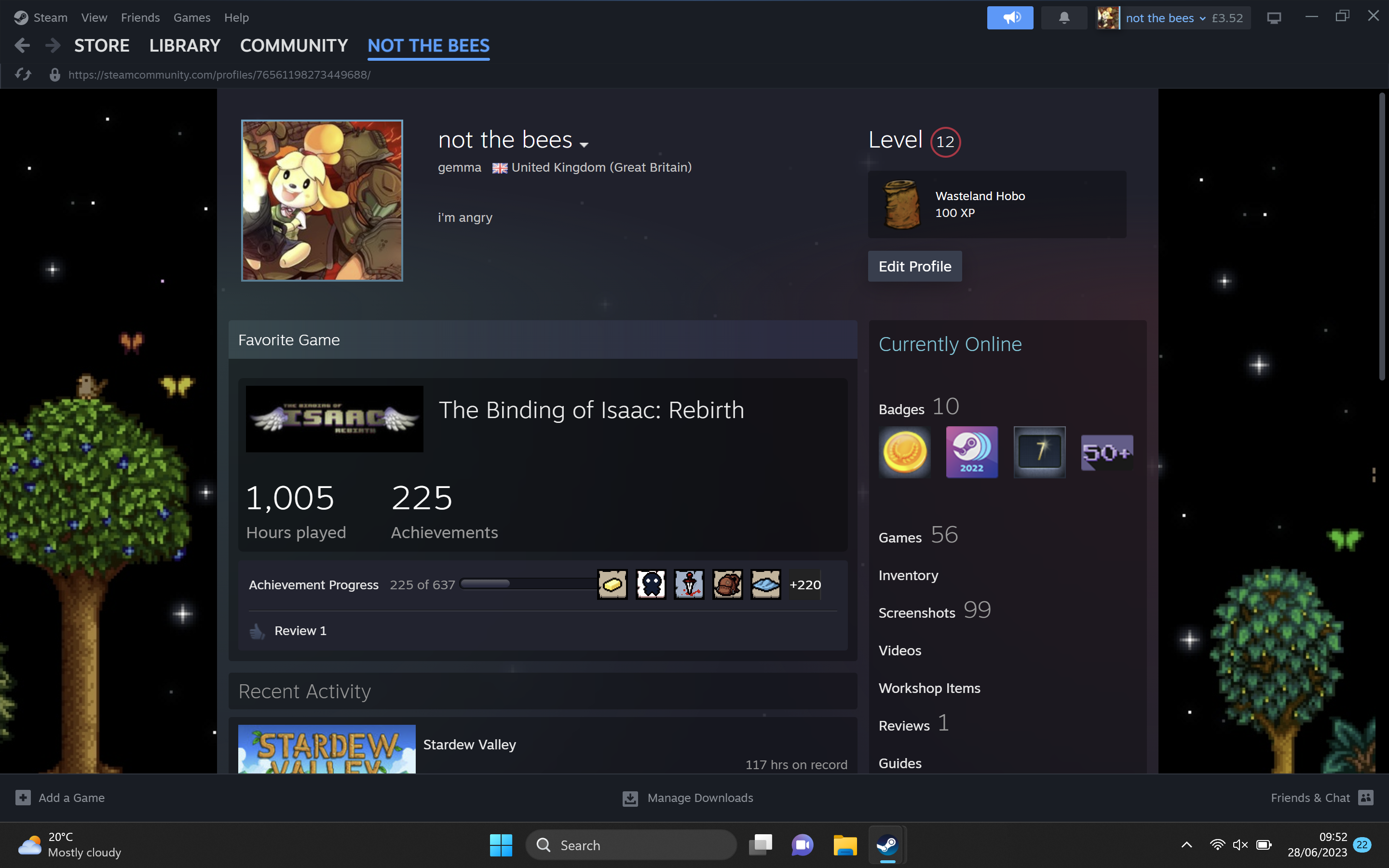Viewport: 1389px width, 868px height.
Task: Click the gold bar achievement icon
Action: pyautogui.click(x=613, y=584)
